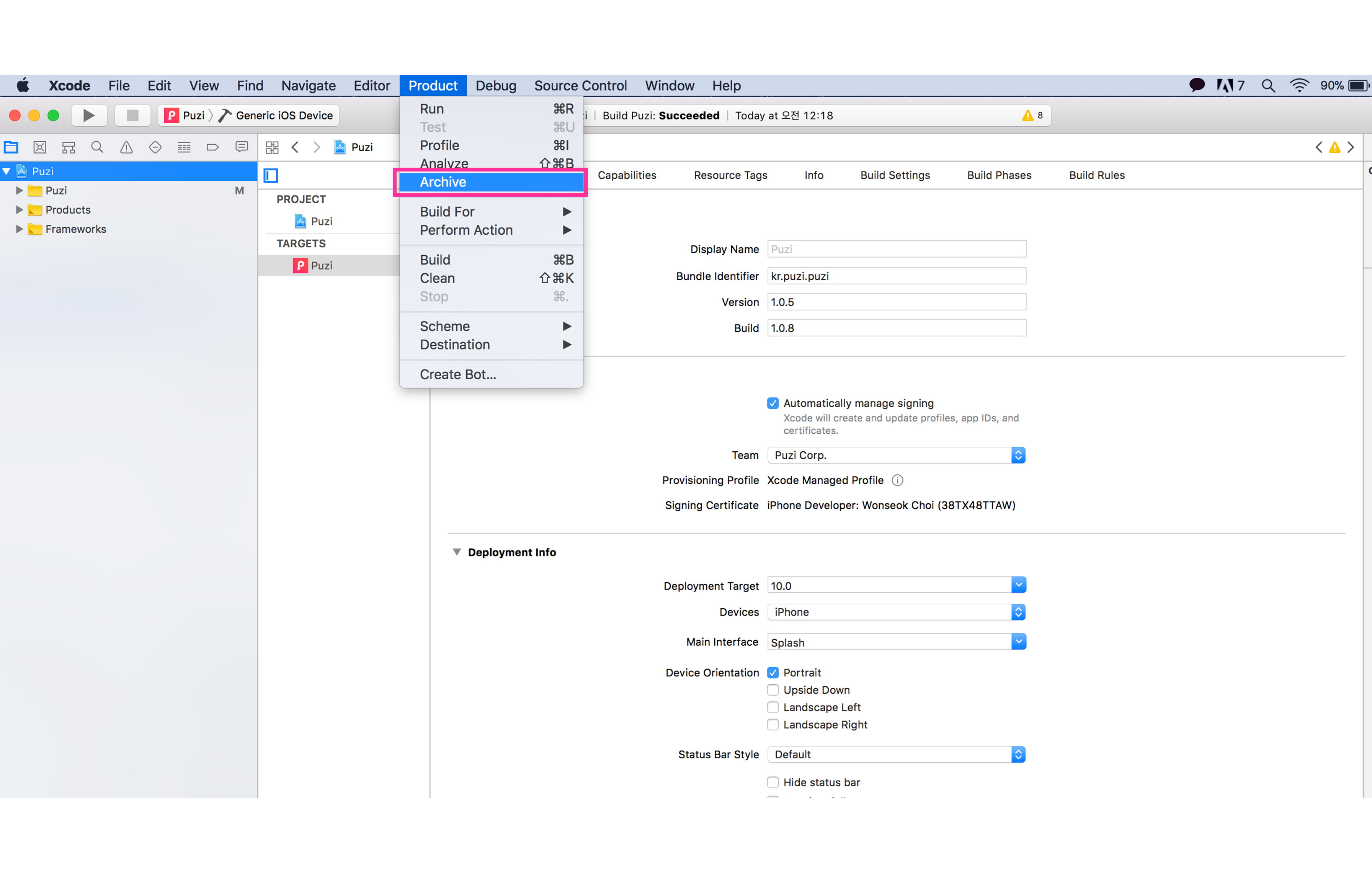Image resolution: width=1372 pixels, height=872 pixels.
Task: Check Hide status bar option
Action: (773, 782)
